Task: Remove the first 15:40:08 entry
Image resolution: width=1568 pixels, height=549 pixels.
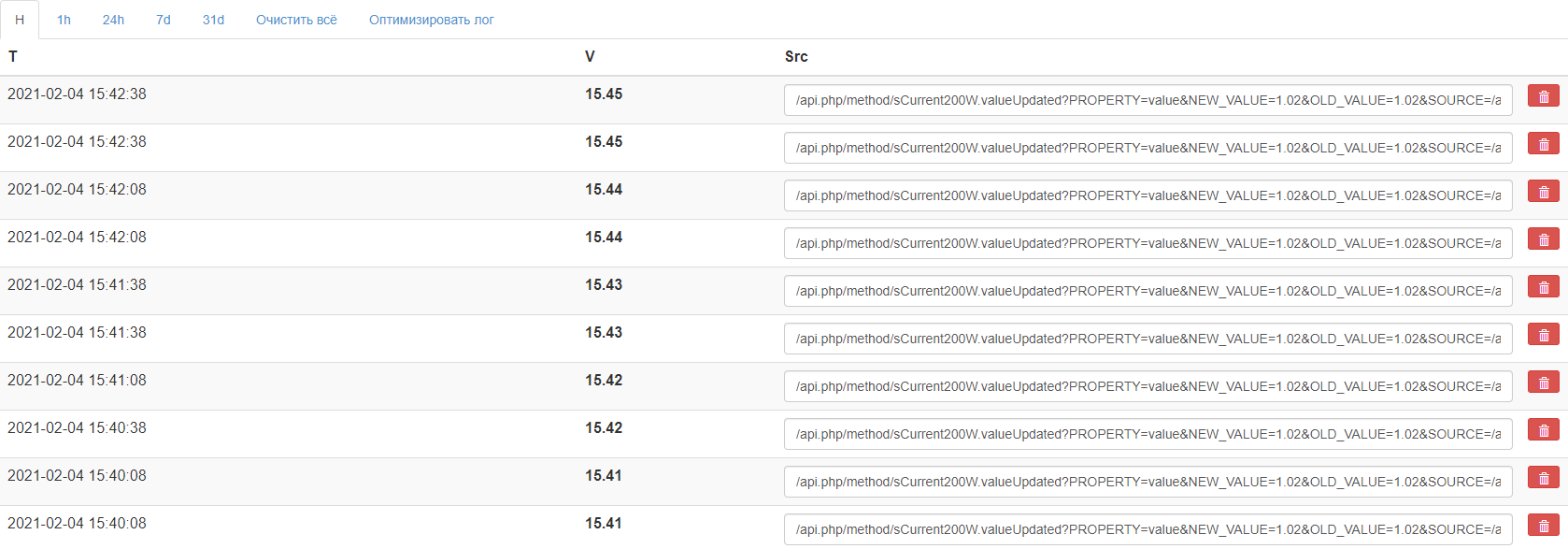Action: [1543, 478]
